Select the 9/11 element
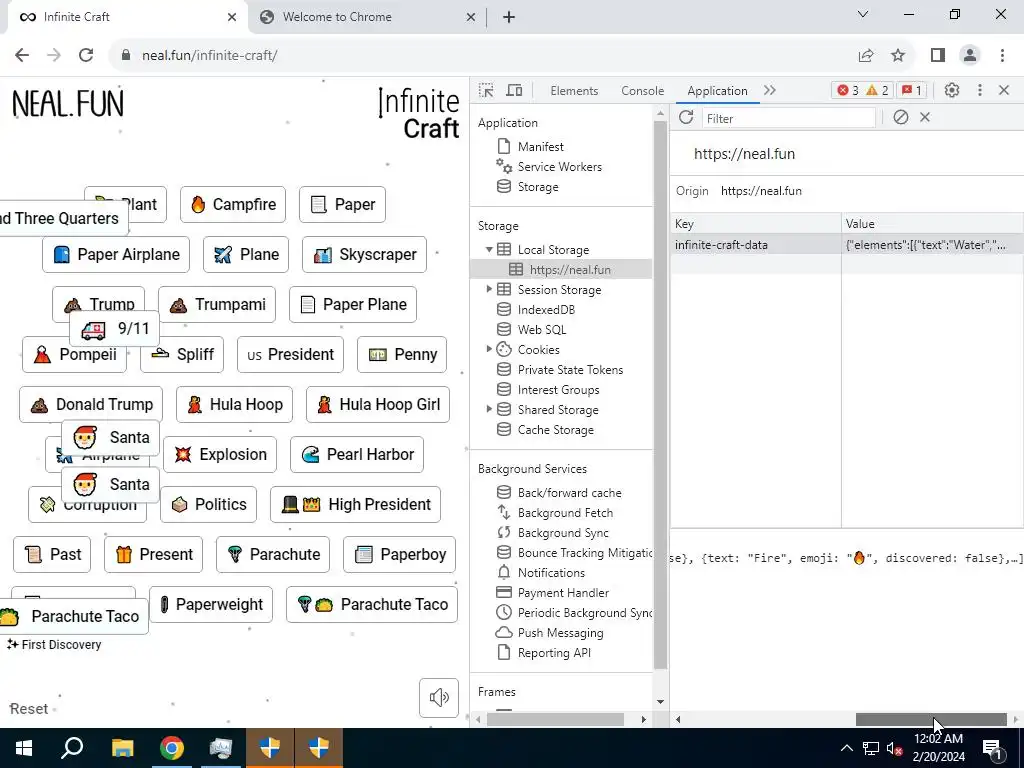 pos(114,328)
